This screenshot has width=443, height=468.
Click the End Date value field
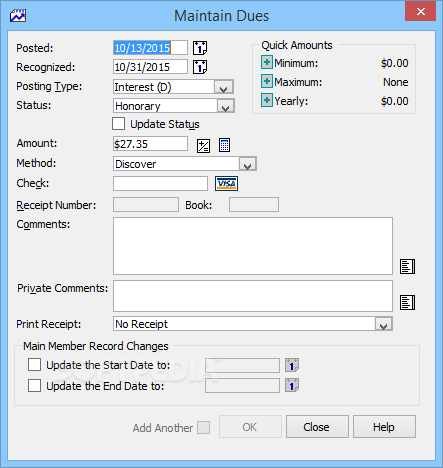(x=242, y=386)
